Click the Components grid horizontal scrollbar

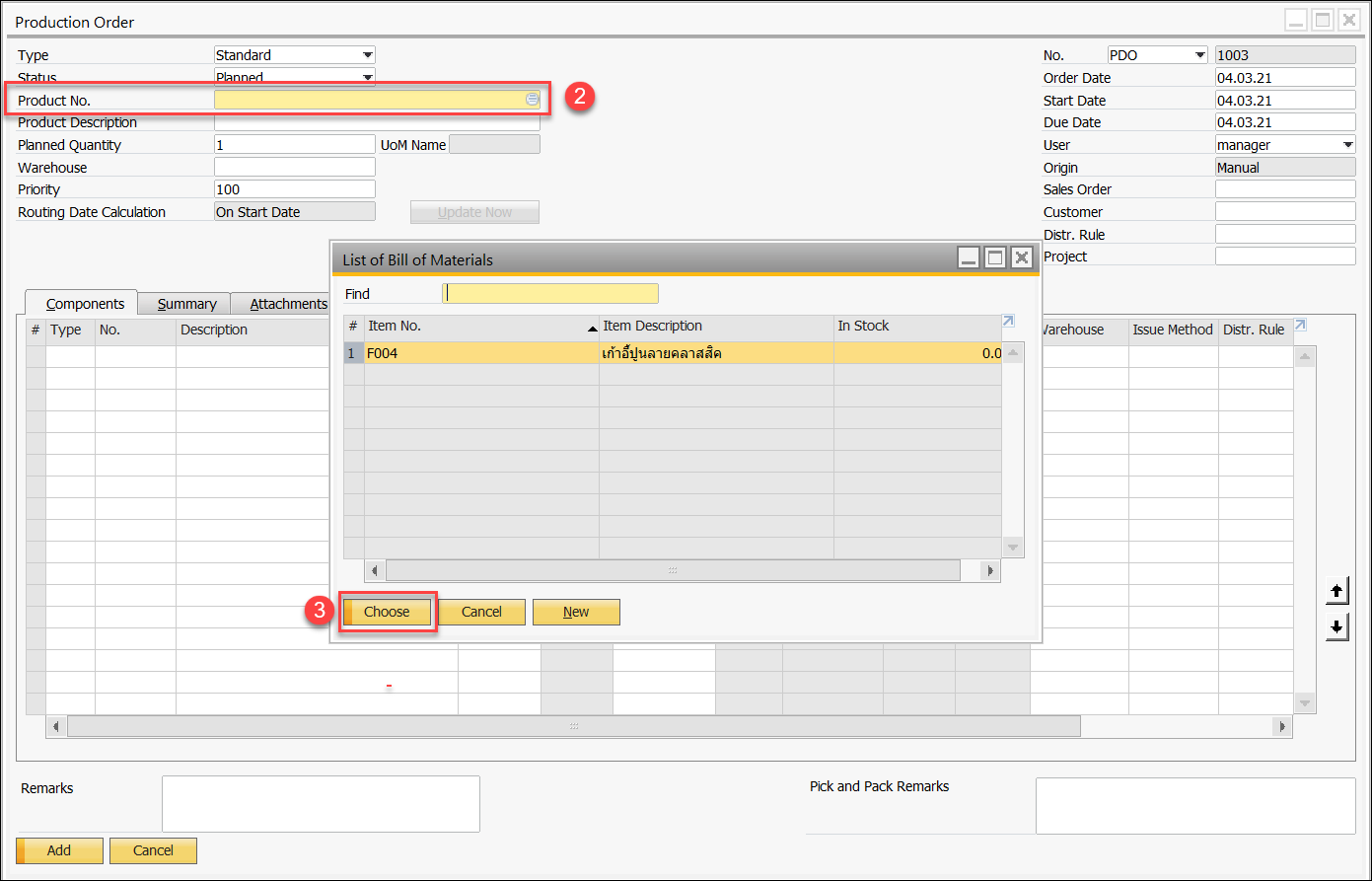(x=574, y=726)
